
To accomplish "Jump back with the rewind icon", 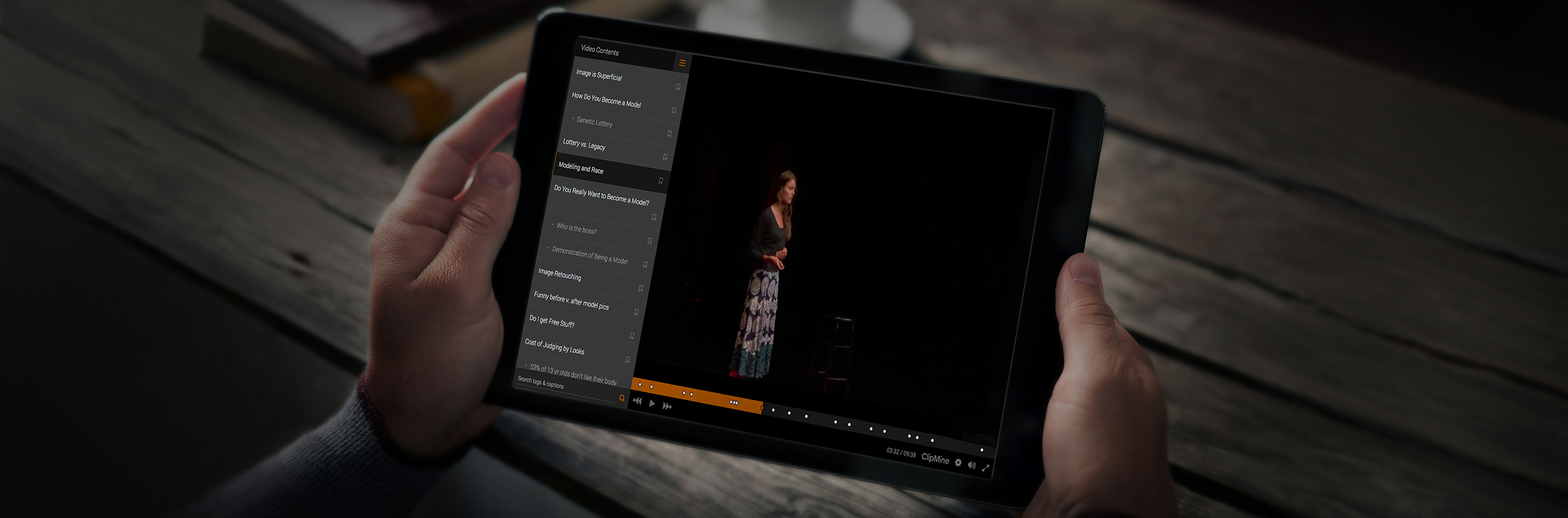I will coord(637,401).
